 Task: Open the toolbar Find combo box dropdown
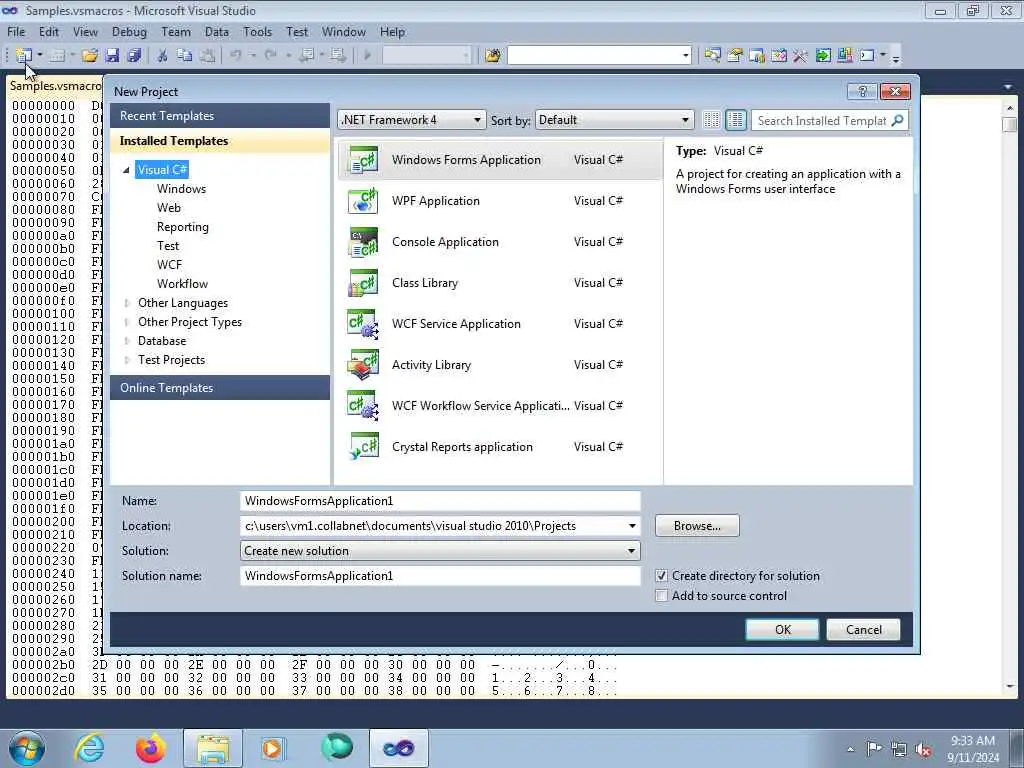pos(685,56)
